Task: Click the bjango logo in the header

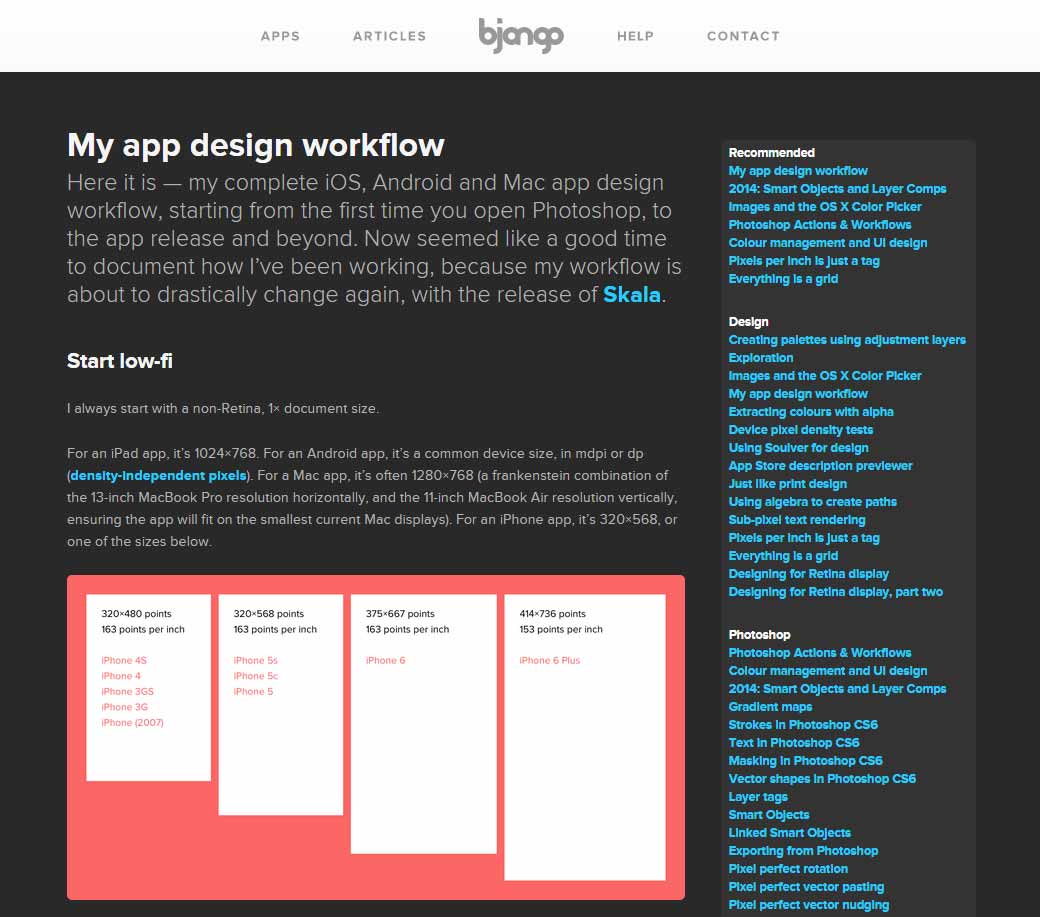Action: (521, 36)
